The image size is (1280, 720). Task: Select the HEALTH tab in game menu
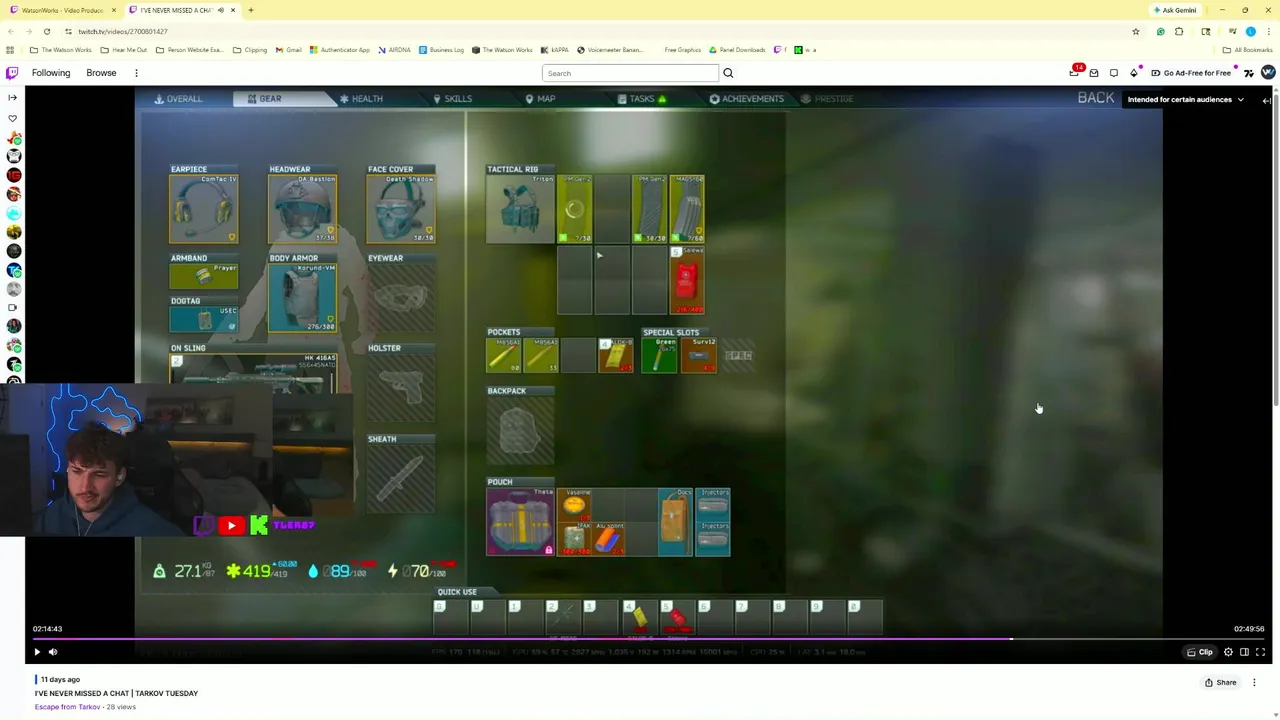click(361, 99)
